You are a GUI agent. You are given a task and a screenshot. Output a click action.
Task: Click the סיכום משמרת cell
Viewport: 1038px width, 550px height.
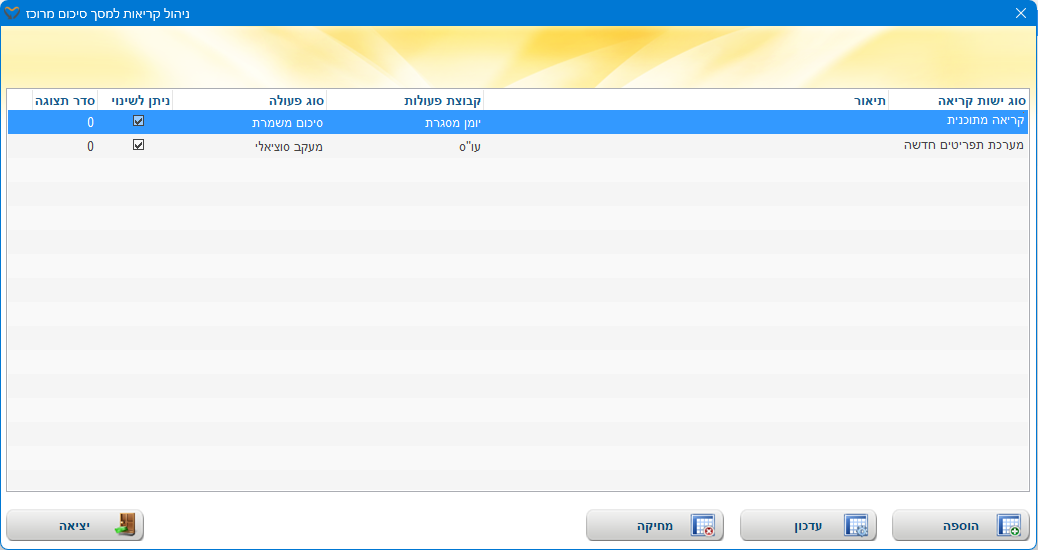point(286,122)
